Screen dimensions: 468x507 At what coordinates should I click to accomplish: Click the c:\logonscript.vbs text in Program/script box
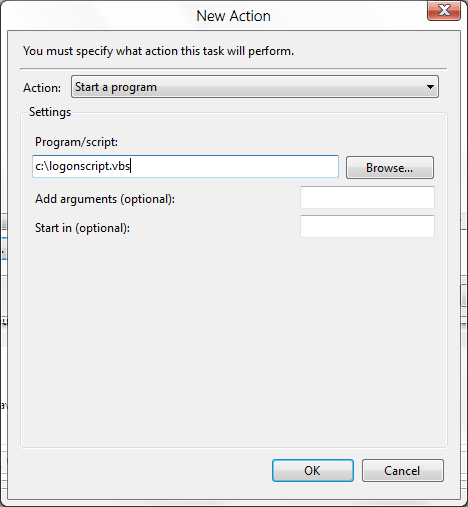pos(82,166)
